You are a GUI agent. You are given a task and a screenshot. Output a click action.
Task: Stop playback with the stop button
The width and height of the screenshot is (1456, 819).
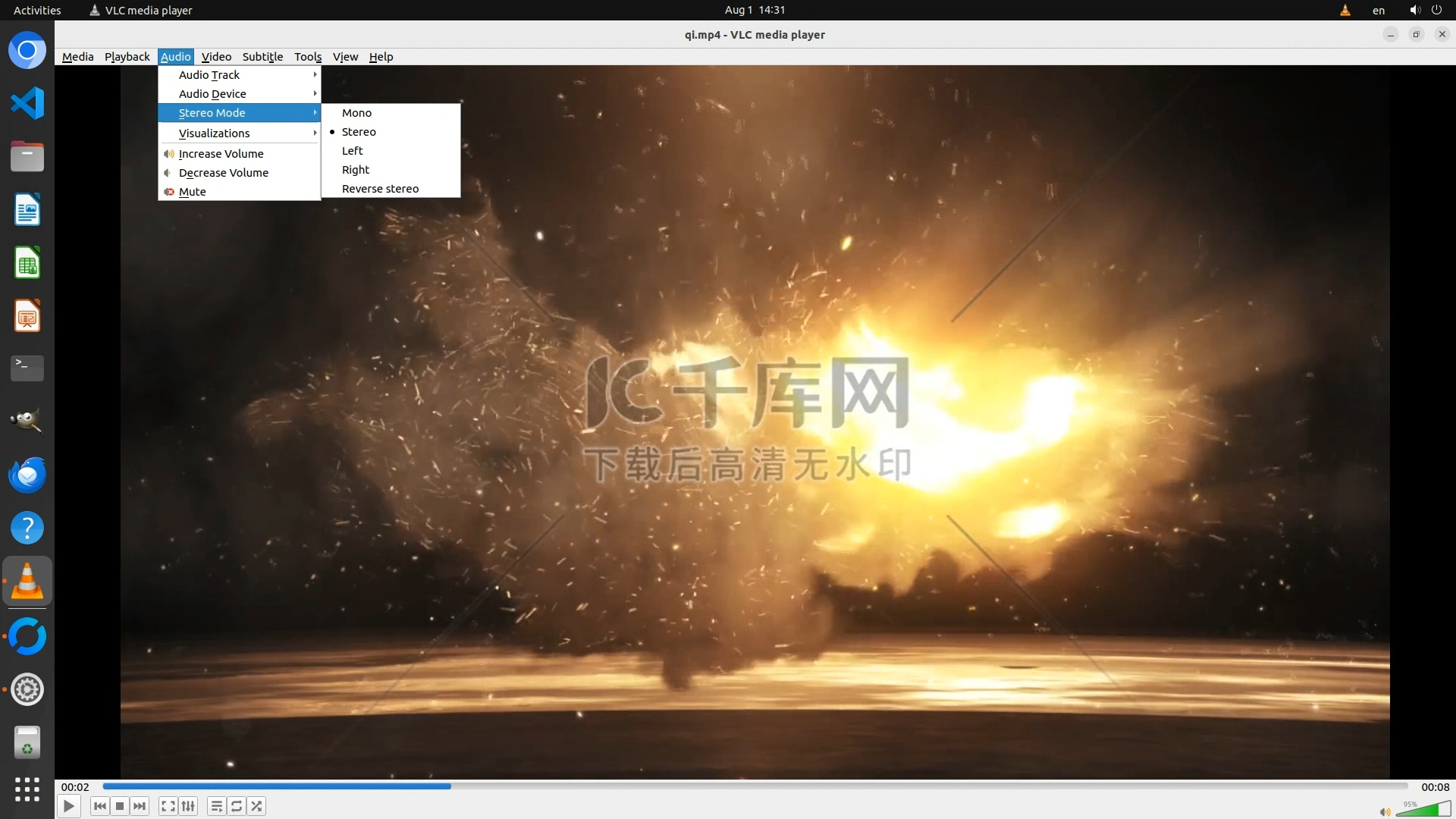(120, 806)
